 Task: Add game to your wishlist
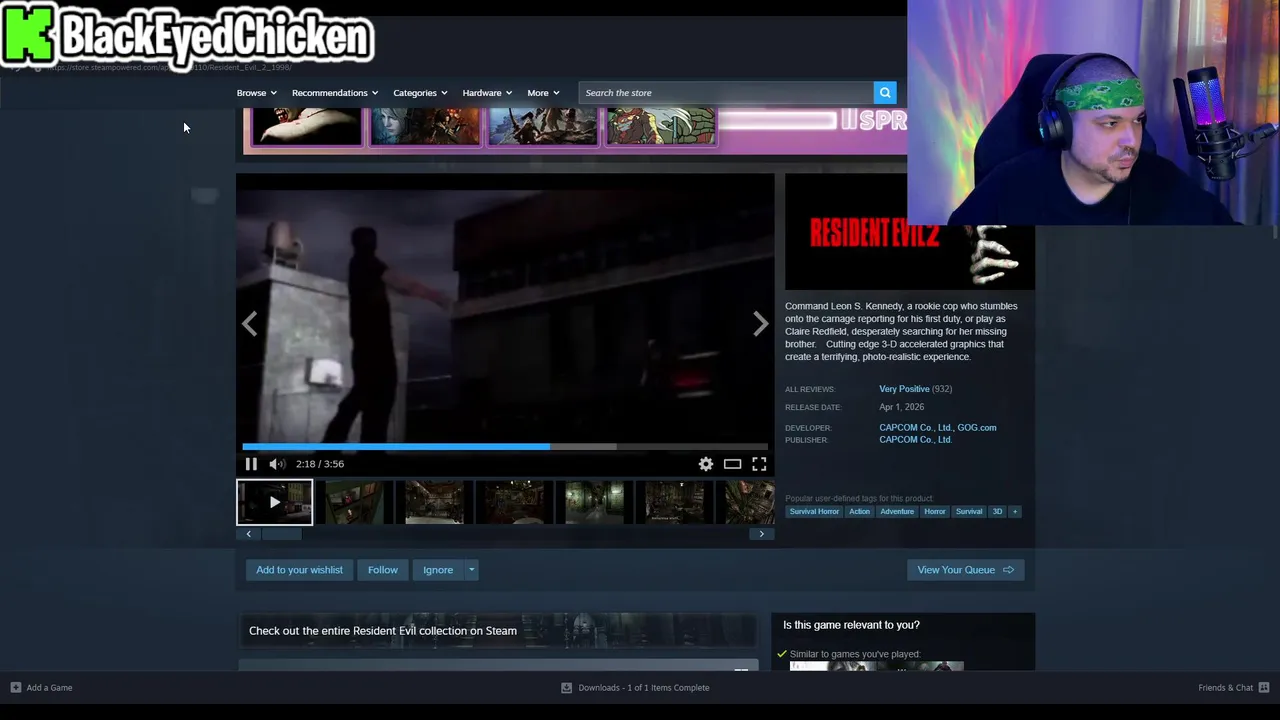299,570
